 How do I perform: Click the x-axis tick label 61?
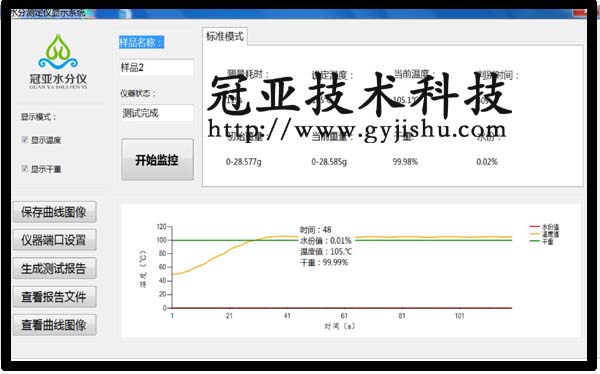[344, 316]
